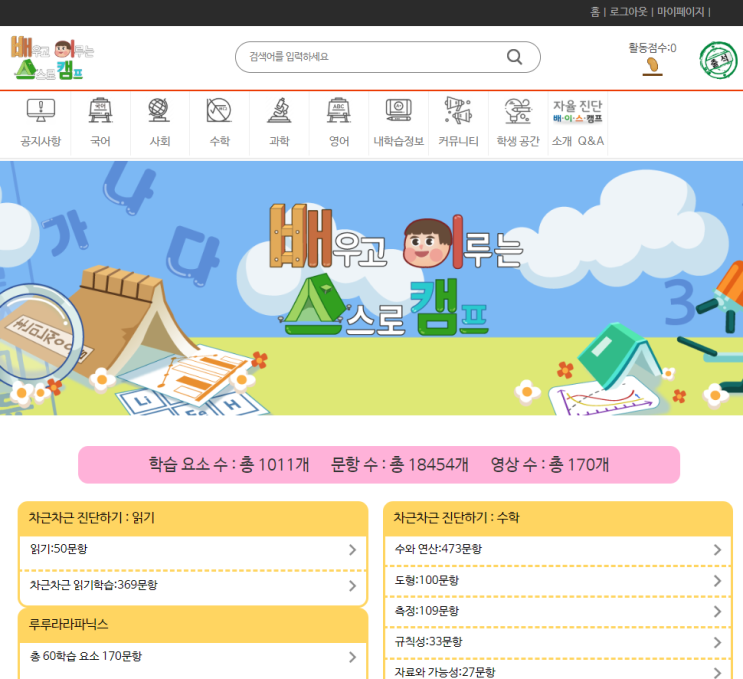743x679 pixels.
Task: Open 총 60학습 요소 170문항 text
Action: click(86, 656)
